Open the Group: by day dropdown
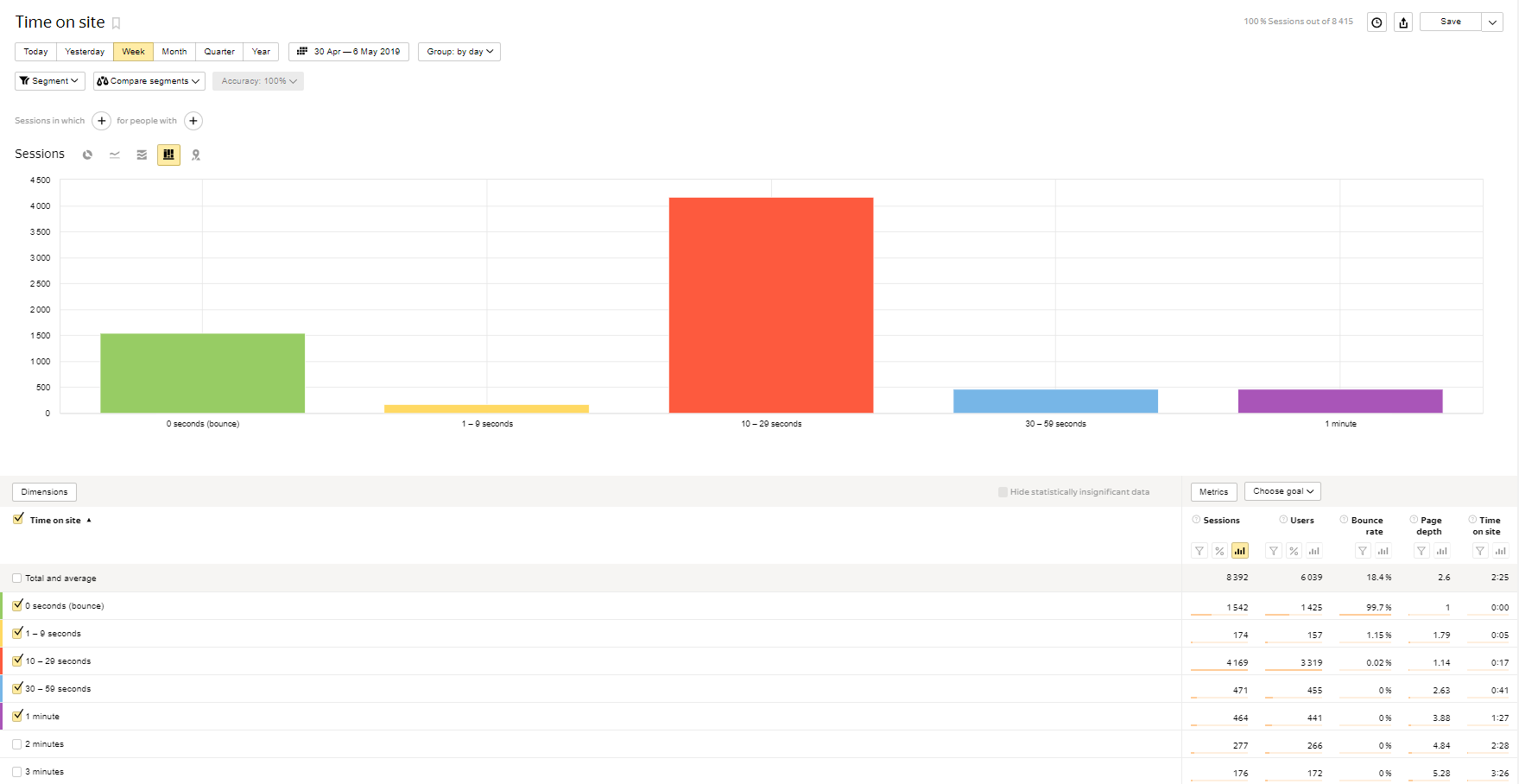This screenshot has height=784, width=1519. pos(459,52)
